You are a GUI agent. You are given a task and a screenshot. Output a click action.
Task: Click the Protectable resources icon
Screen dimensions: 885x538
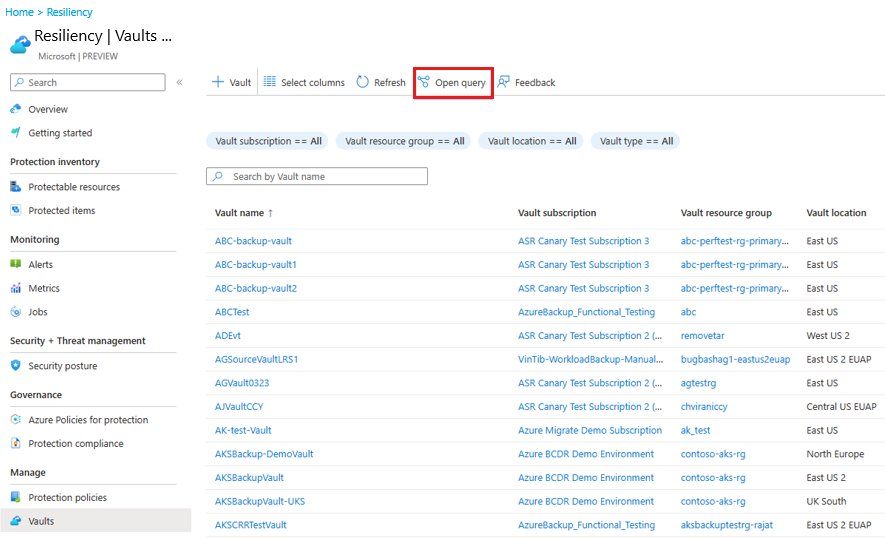pos(16,186)
